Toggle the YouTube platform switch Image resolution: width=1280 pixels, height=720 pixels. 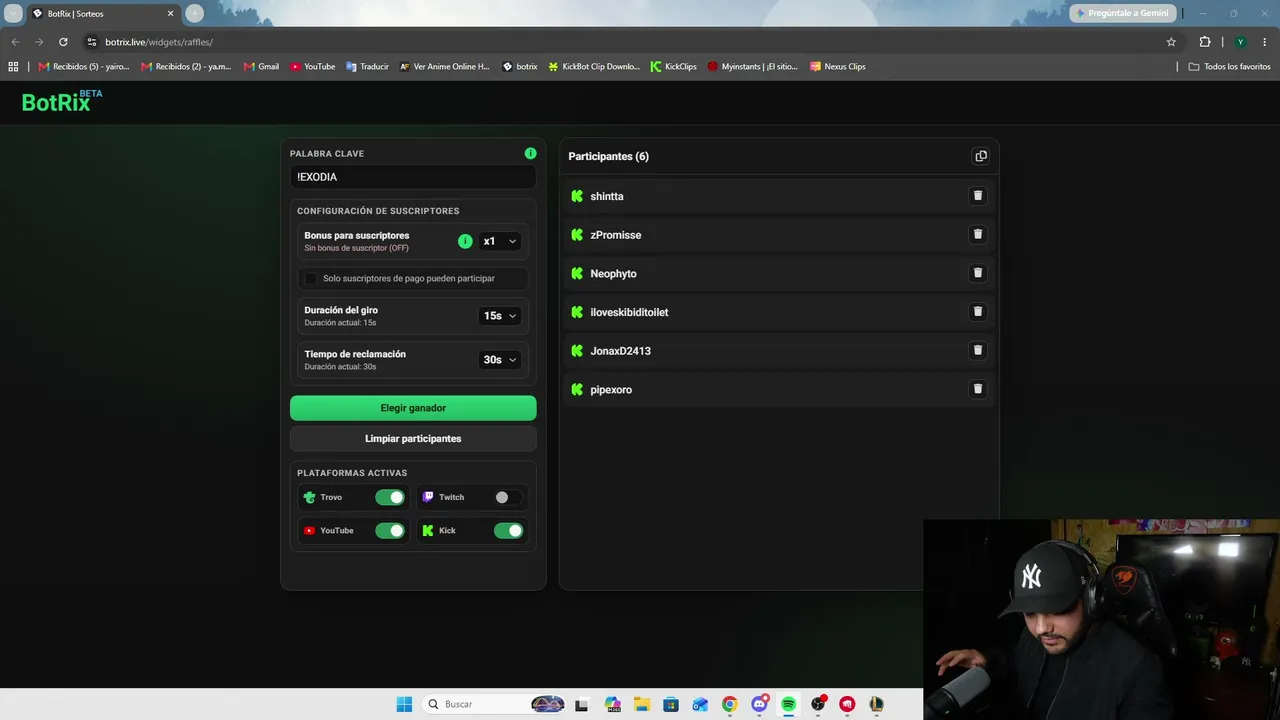tap(390, 531)
